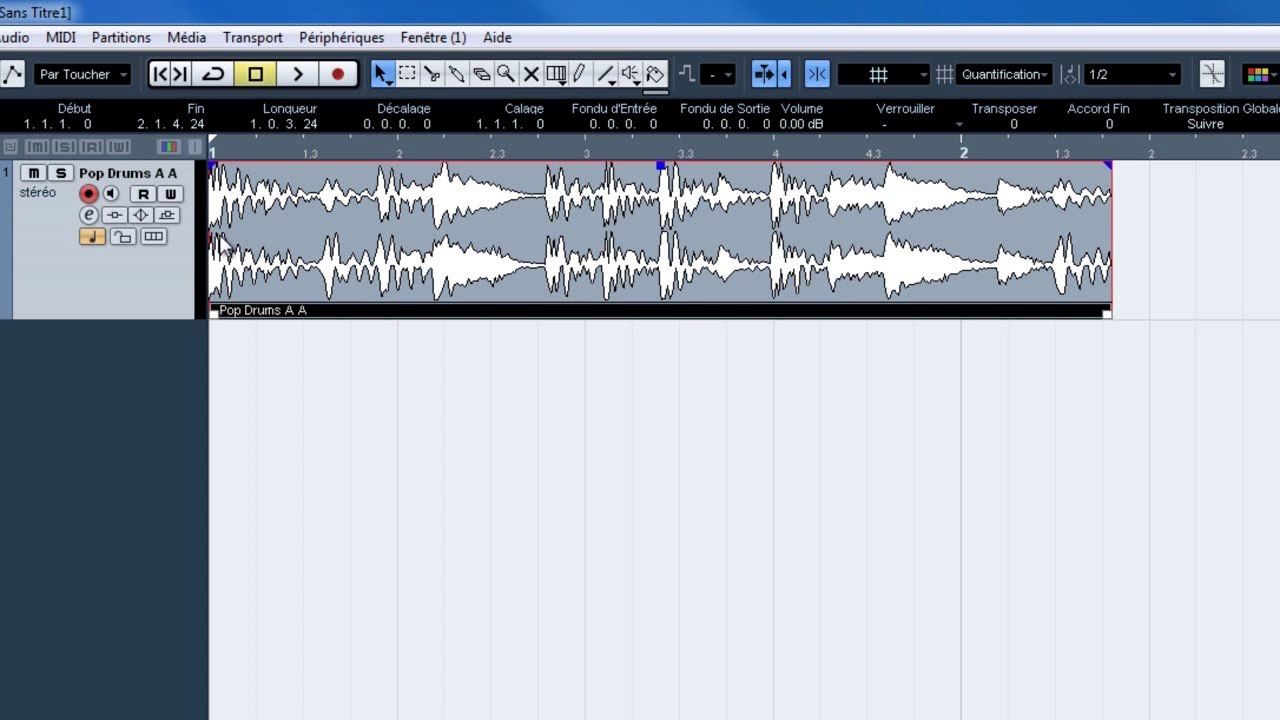Open the Quantification snap dropdown
1280x720 pixels.
tap(1004, 74)
